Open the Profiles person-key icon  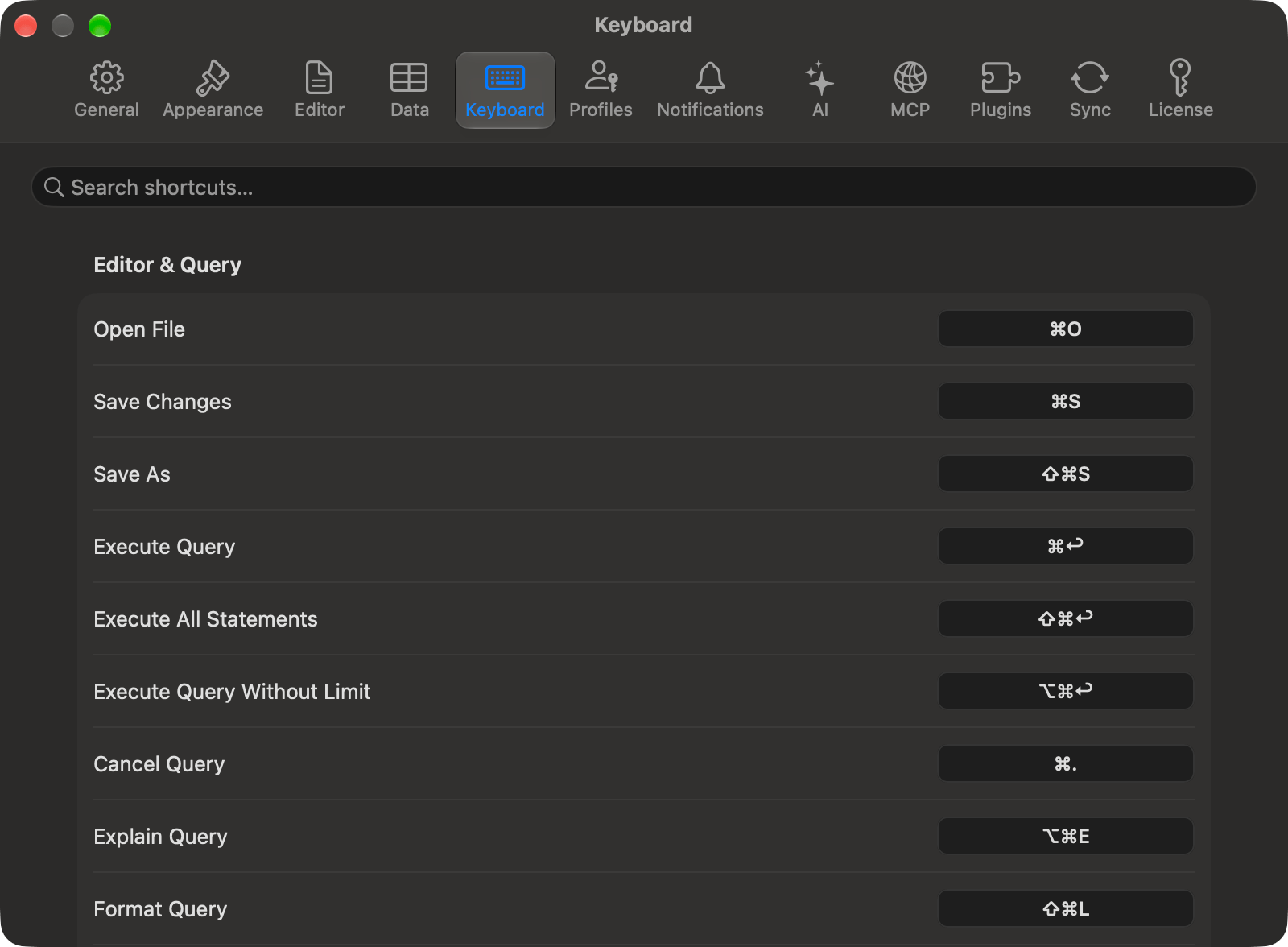point(601,77)
